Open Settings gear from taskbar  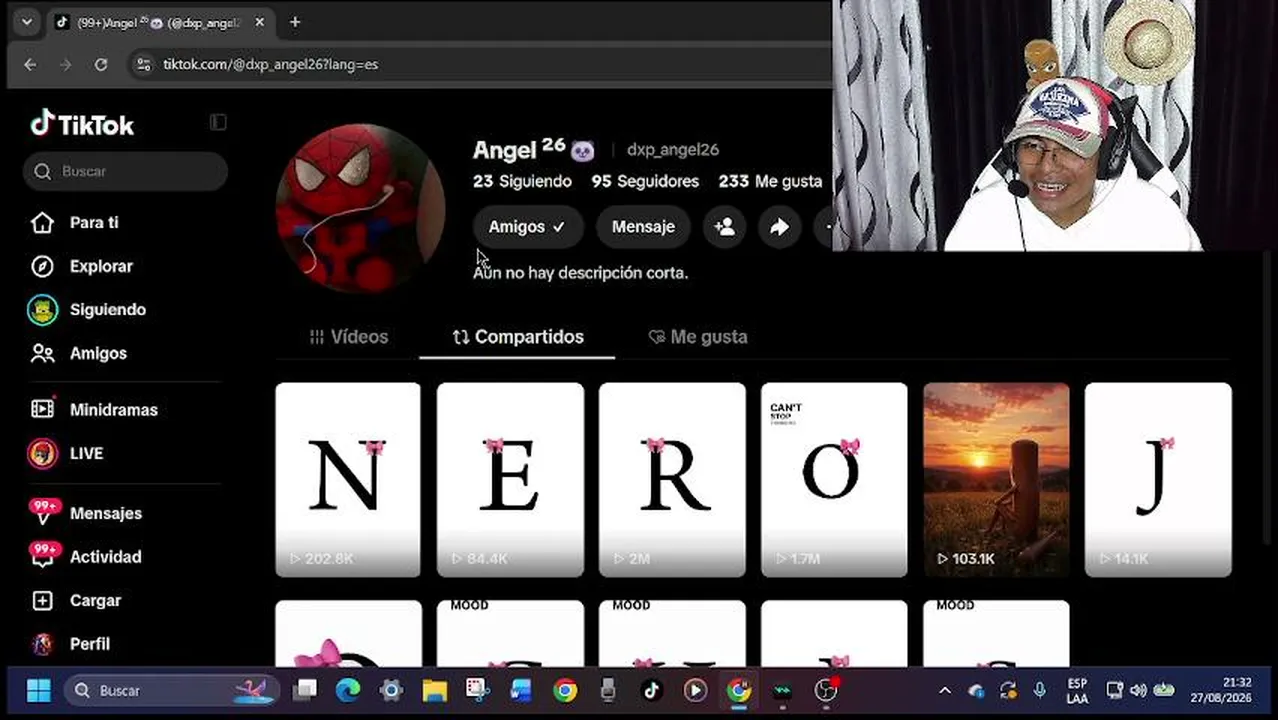pos(391,690)
